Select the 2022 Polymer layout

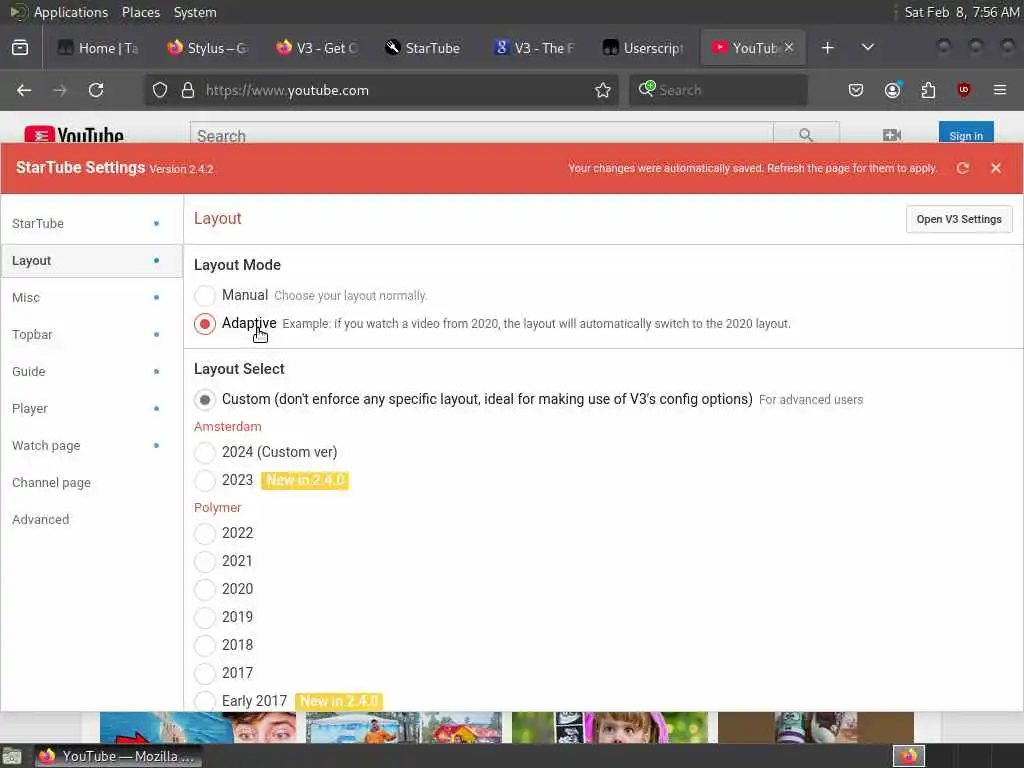click(204, 534)
